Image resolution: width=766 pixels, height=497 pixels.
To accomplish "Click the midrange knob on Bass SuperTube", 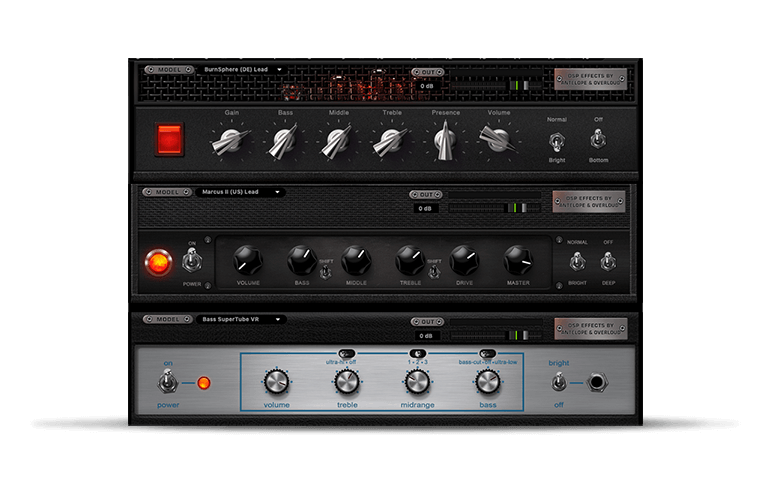I will point(417,381).
